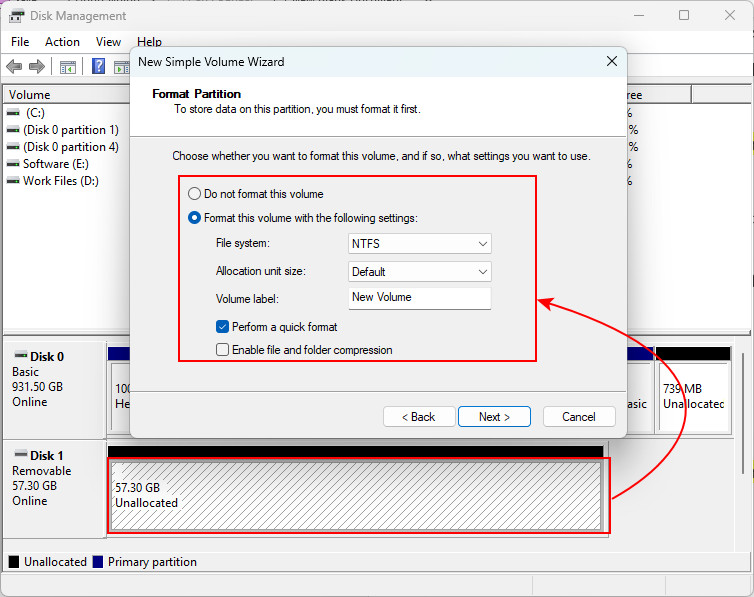Click the vertical scrollbar in disk pane
The width and height of the screenshot is (754, 597).
pyautogui.click(x=744, y=413)
